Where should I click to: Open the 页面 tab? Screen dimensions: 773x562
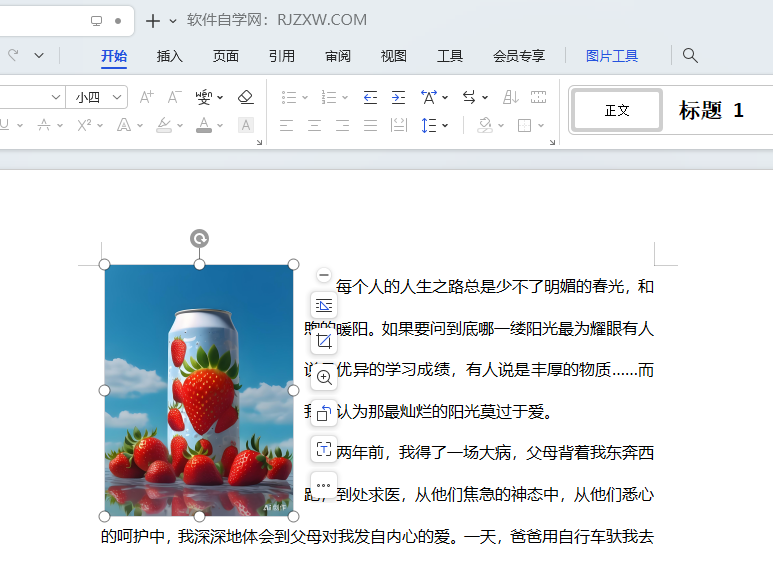pyautogui.click(x=226, y=56)
